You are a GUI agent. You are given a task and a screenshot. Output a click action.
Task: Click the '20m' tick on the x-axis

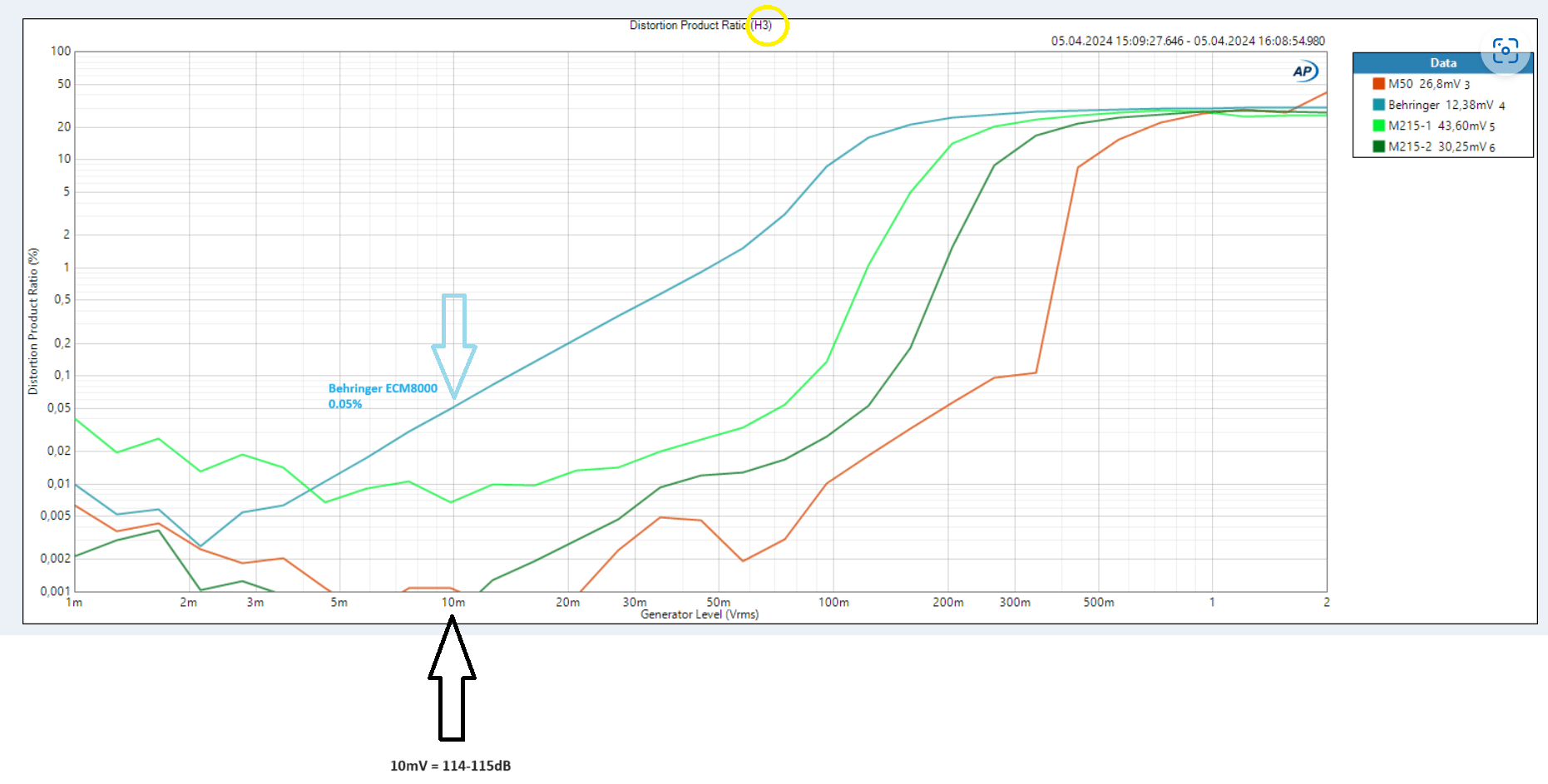[x=568, y=602]
